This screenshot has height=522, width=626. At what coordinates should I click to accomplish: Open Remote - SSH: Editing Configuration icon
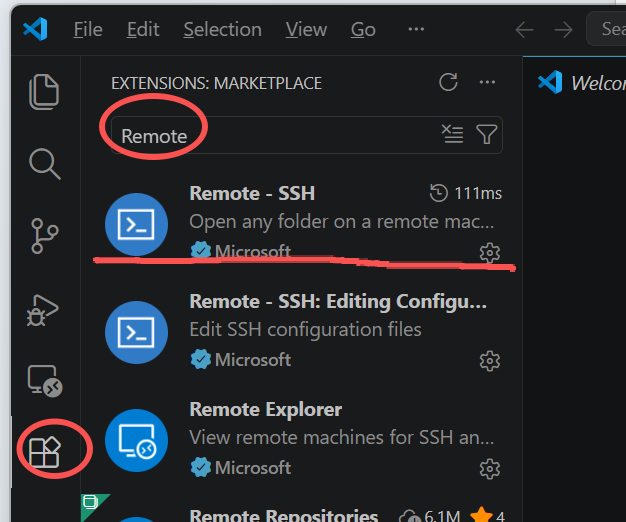[136, 332]
